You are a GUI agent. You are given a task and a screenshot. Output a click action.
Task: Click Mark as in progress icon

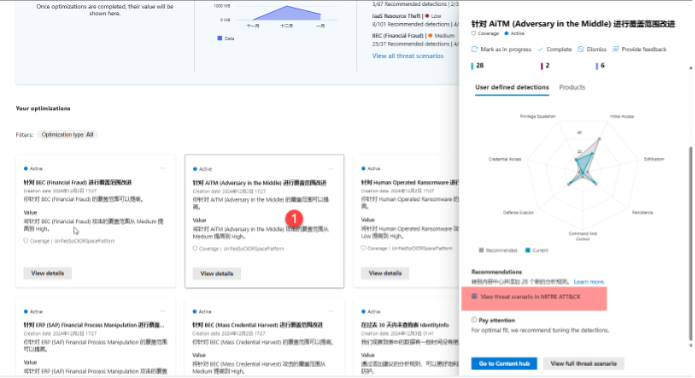pos(474,49)
